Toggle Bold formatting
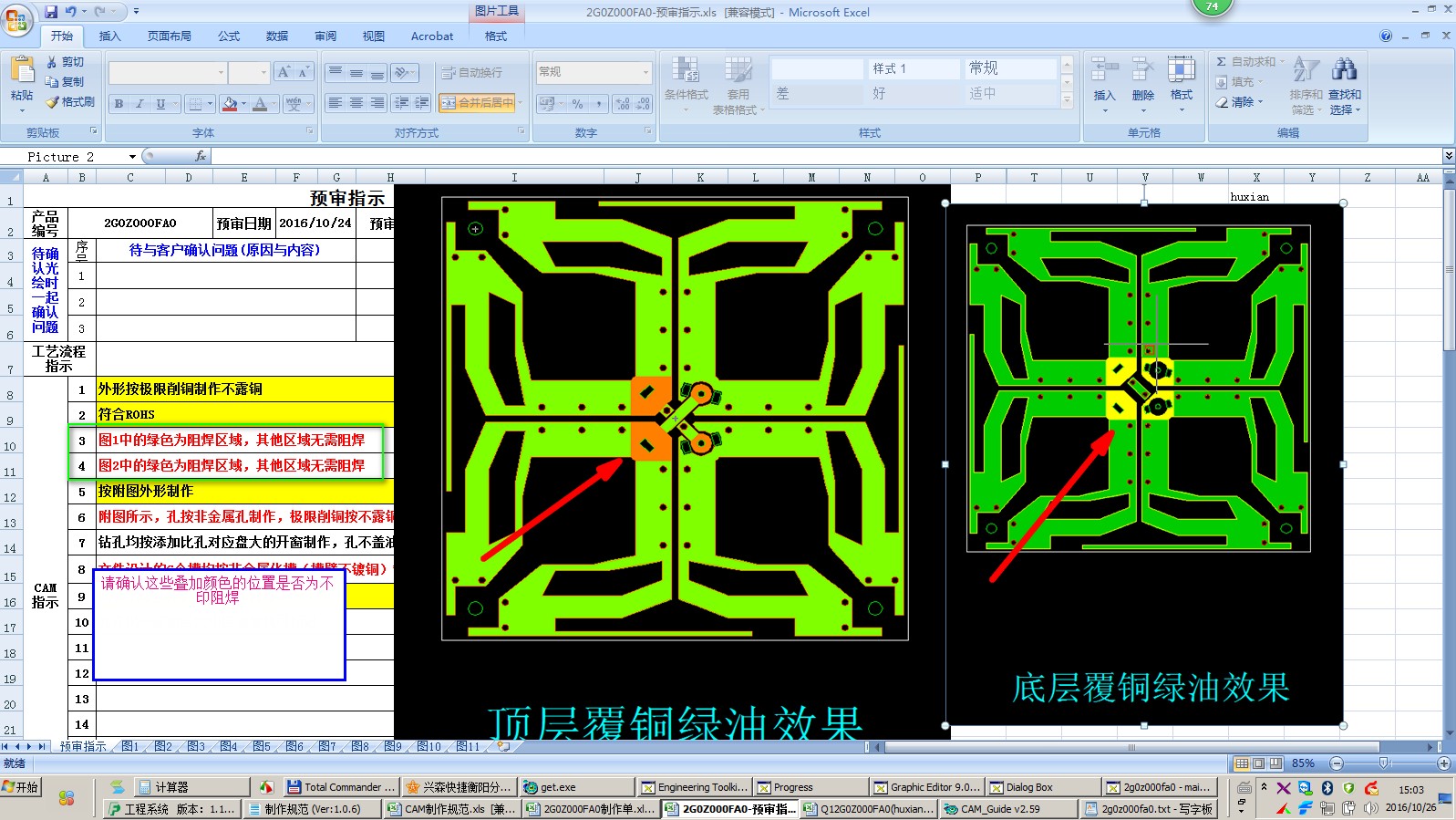This screenshot has height=820, width=1456. click(x=119, y=104)
